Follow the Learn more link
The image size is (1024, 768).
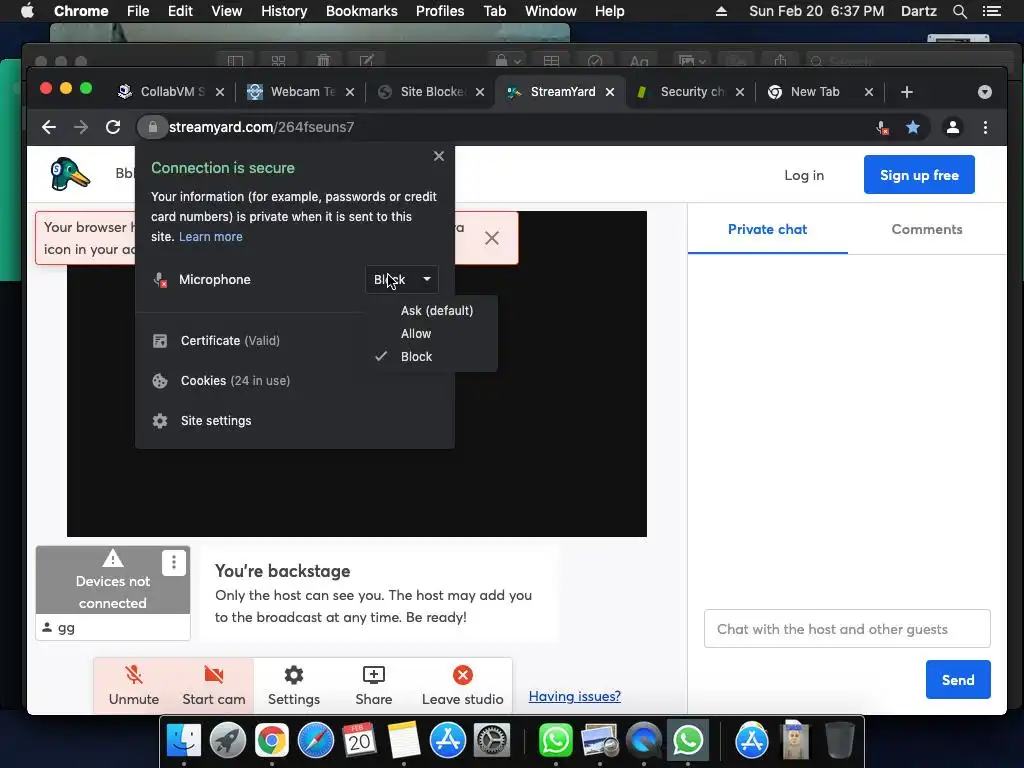(x=210, y=236)
